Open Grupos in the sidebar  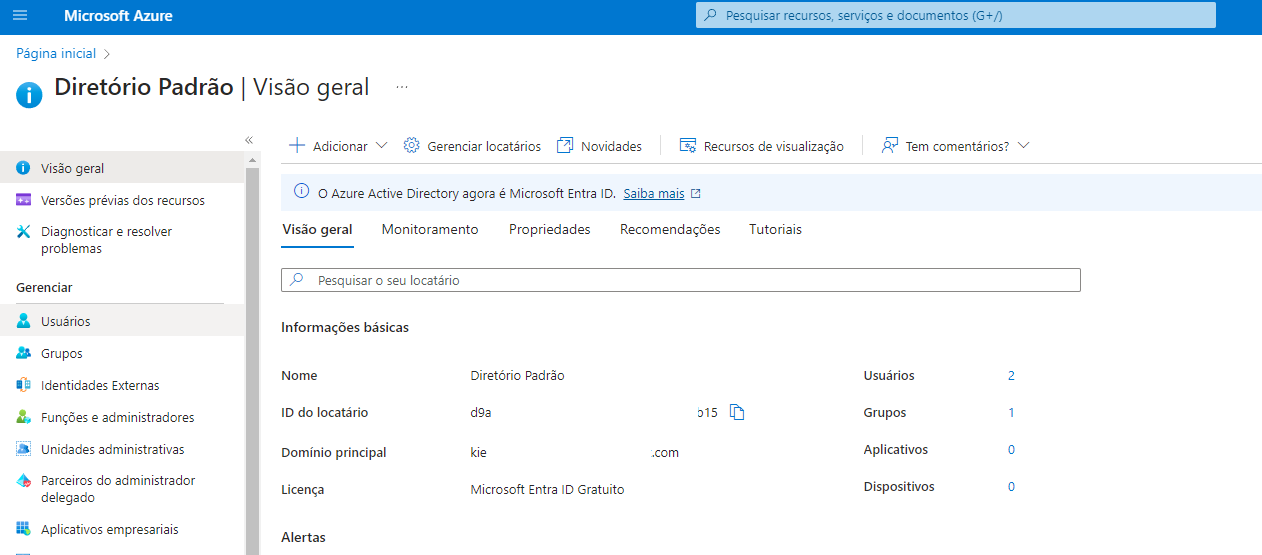click(122, 353)
